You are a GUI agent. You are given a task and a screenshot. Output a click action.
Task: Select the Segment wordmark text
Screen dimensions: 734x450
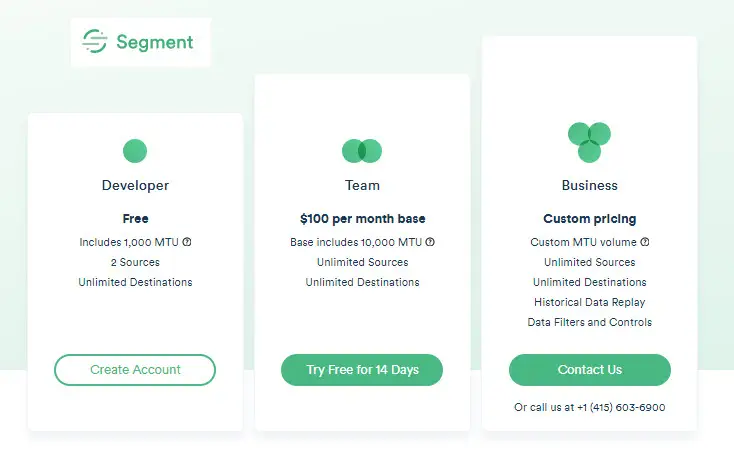(154, 42)
